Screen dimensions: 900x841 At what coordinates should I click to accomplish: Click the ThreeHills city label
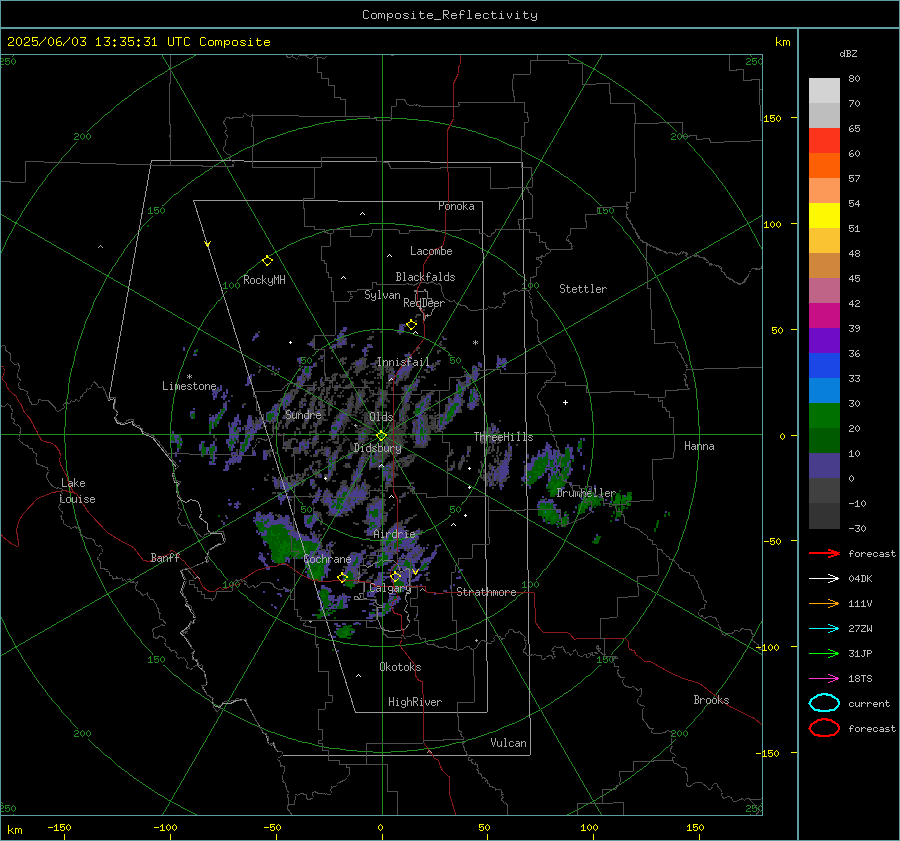click(x=503, y=437)
